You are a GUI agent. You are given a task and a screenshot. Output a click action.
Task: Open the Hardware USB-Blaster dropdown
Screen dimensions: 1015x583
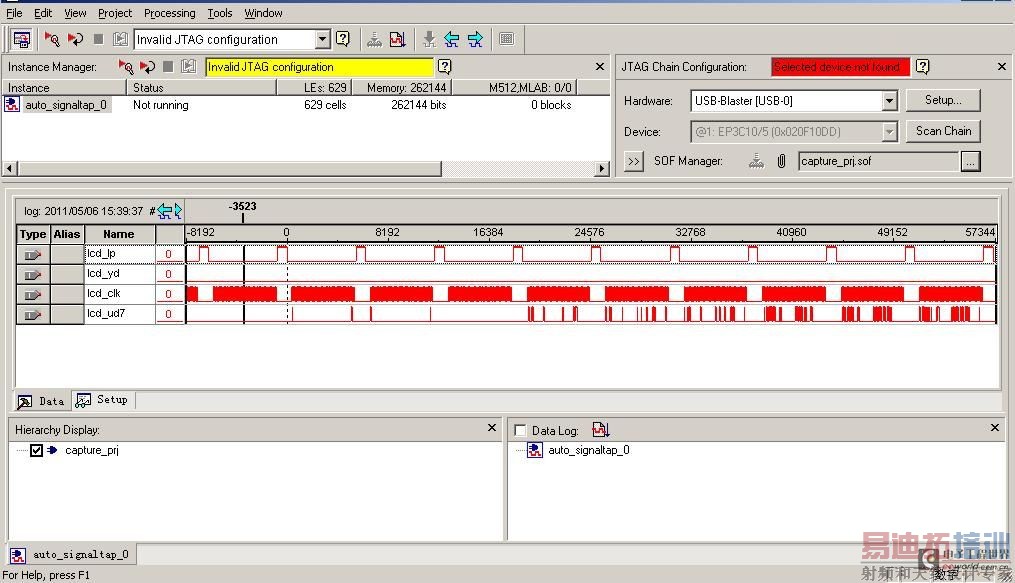(x=889, y=101)
